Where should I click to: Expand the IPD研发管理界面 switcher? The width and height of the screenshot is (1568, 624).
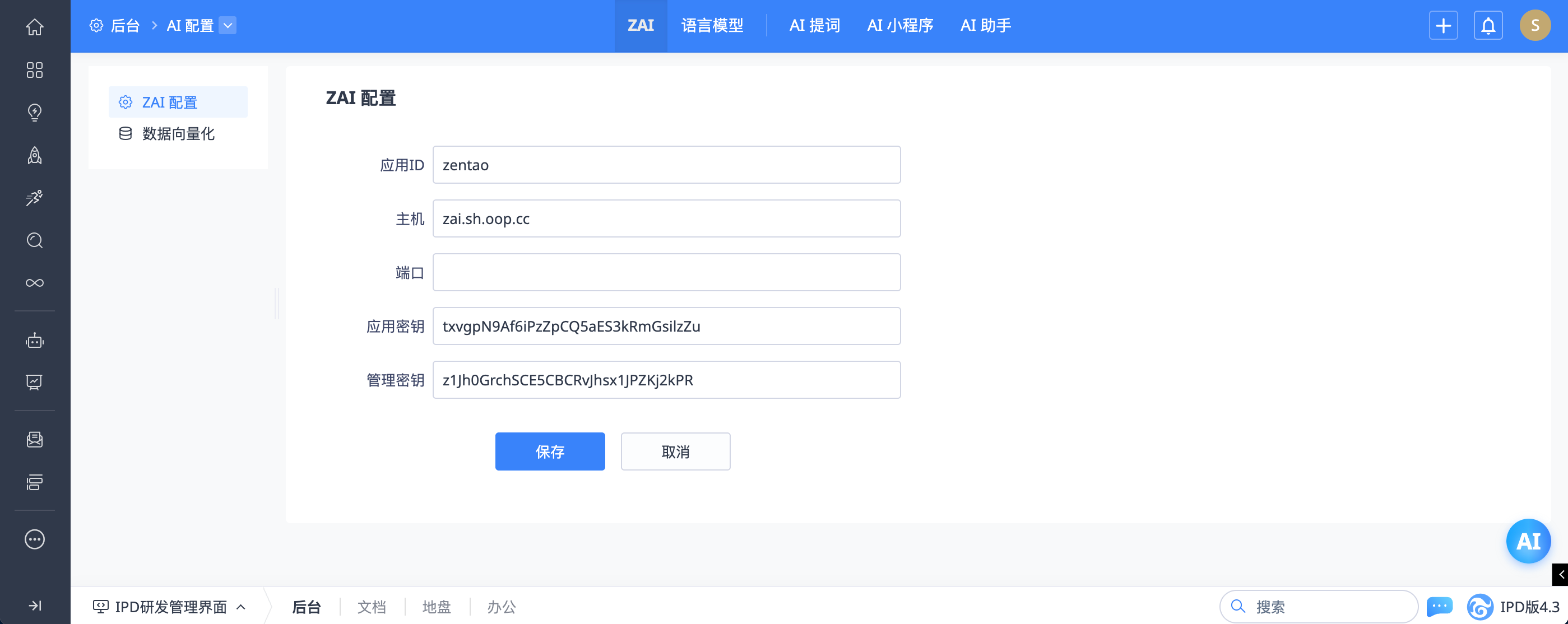tap(170, 607)
